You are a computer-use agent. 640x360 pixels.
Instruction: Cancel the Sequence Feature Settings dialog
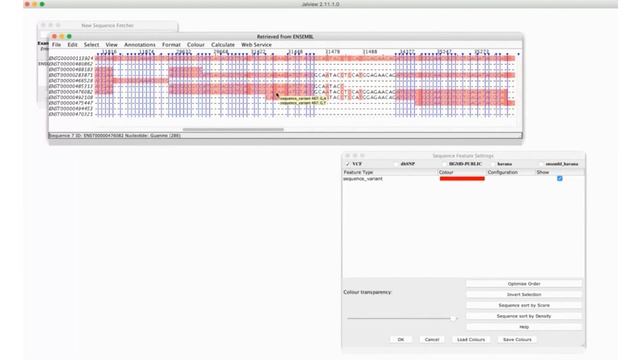click(432, 340)
